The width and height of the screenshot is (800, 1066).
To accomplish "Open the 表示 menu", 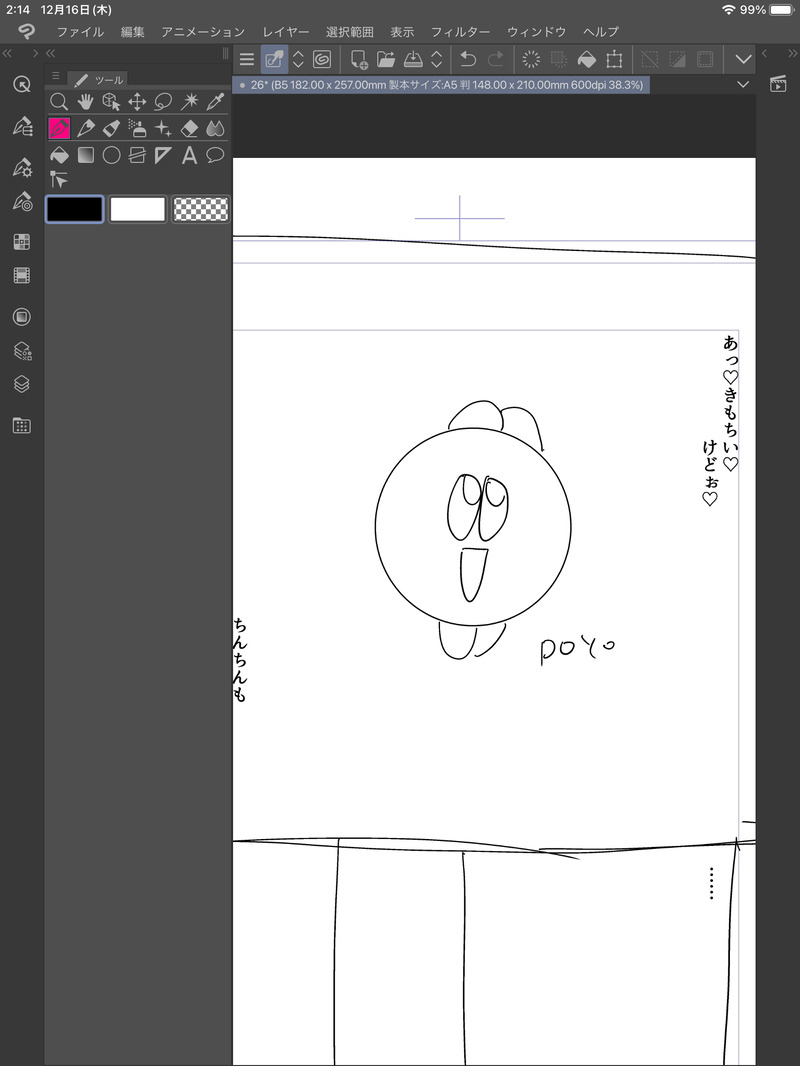I will [402, 32].
